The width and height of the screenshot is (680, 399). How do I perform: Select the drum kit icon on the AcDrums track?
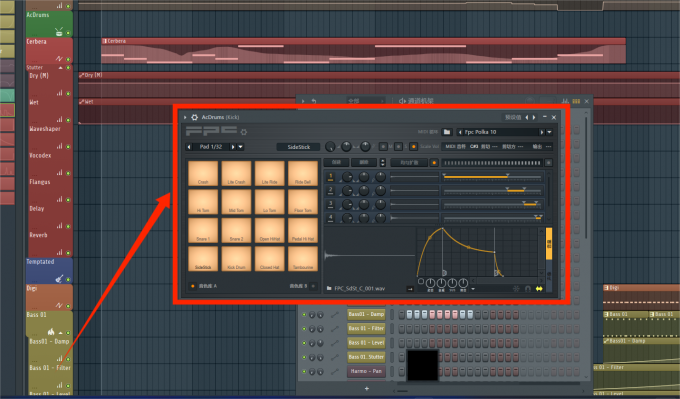[x=59, y=32]
